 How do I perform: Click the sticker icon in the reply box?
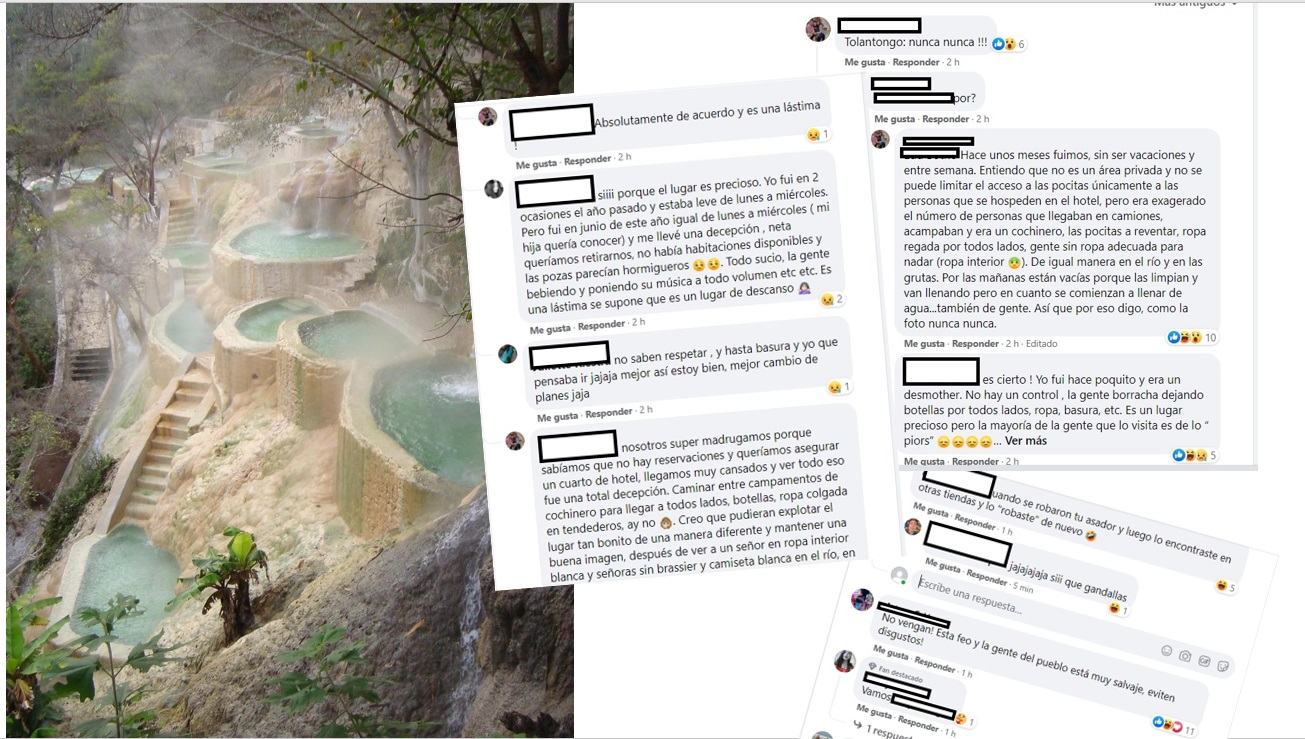pyautogui.click(x=1223, y=666)
